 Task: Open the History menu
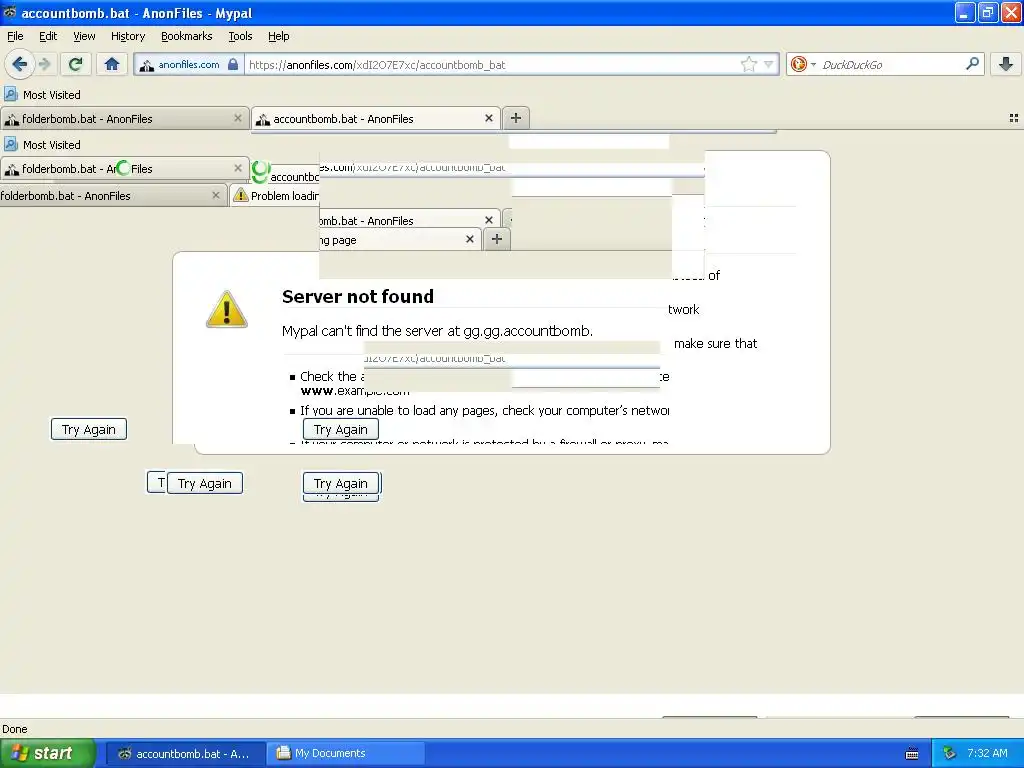coord(127,36)
